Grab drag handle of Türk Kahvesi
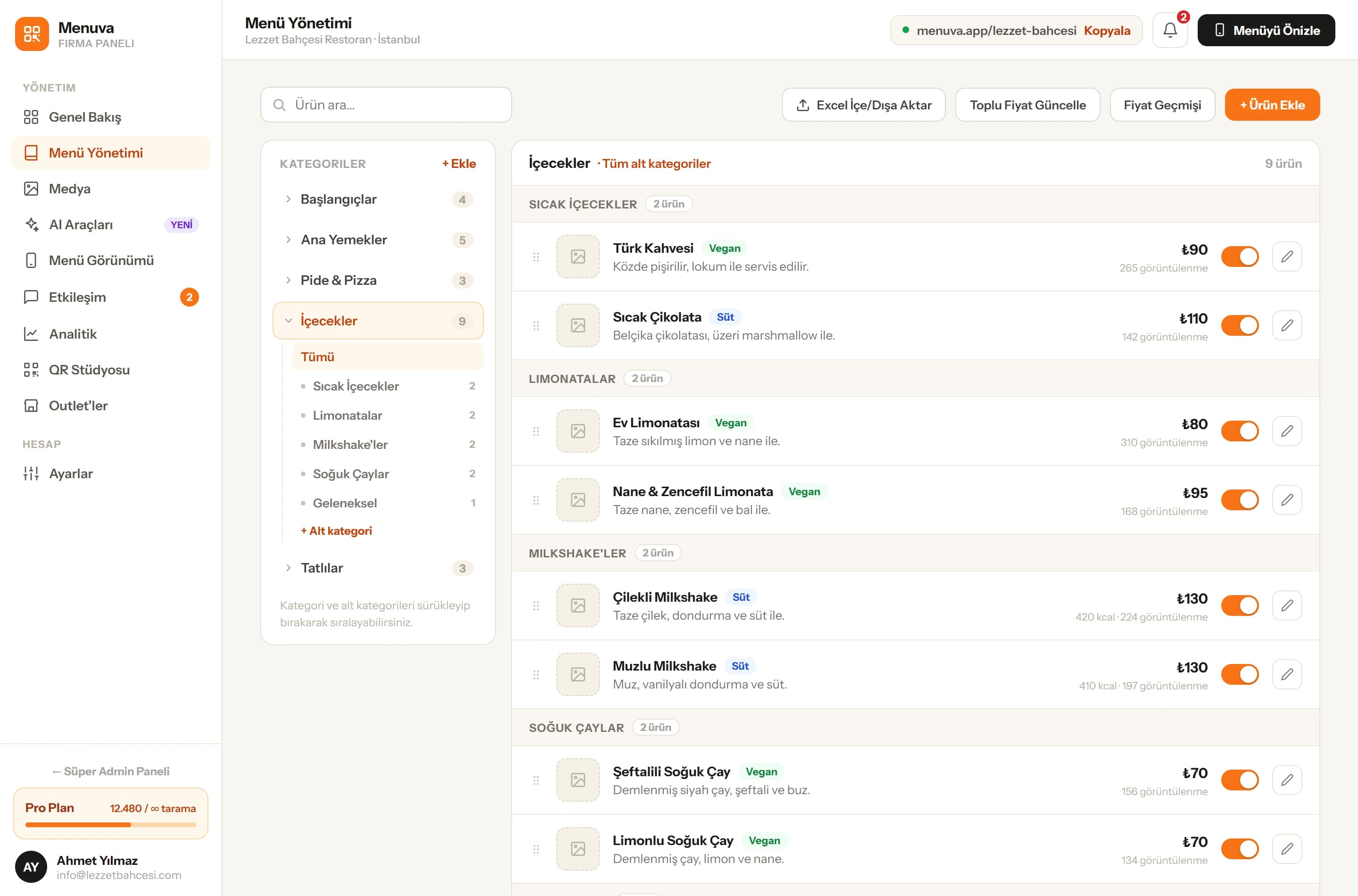Image resolution: width=1358 pixels, height=896 pixels. point(536,257)
